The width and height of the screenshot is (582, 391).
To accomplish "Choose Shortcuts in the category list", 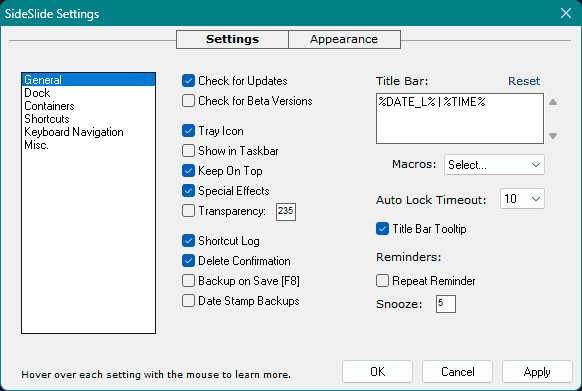I will tap(88, 119).
